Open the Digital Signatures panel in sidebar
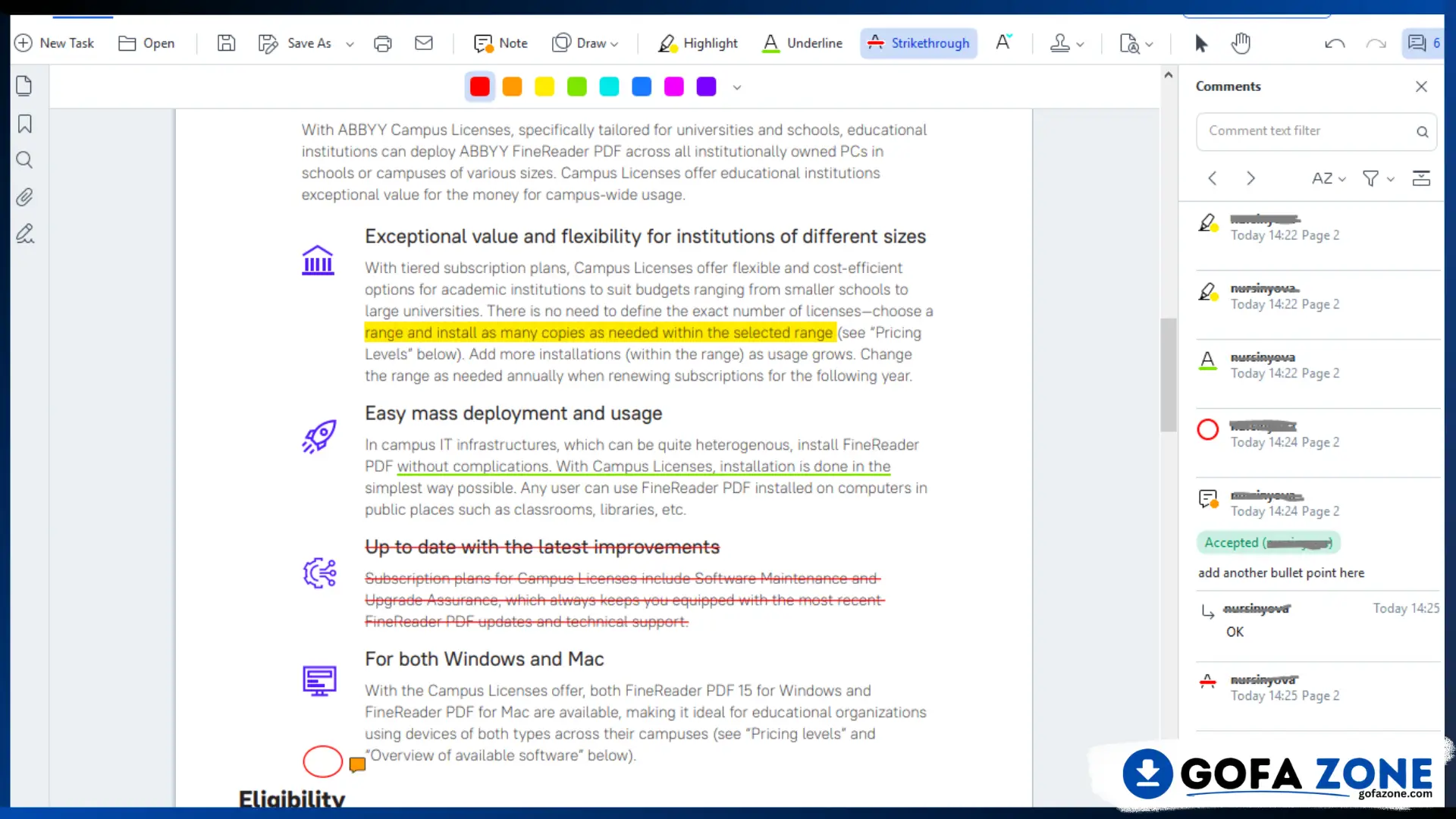The image size is (1456, 819). pyautogui.click(x=25, y=234)
